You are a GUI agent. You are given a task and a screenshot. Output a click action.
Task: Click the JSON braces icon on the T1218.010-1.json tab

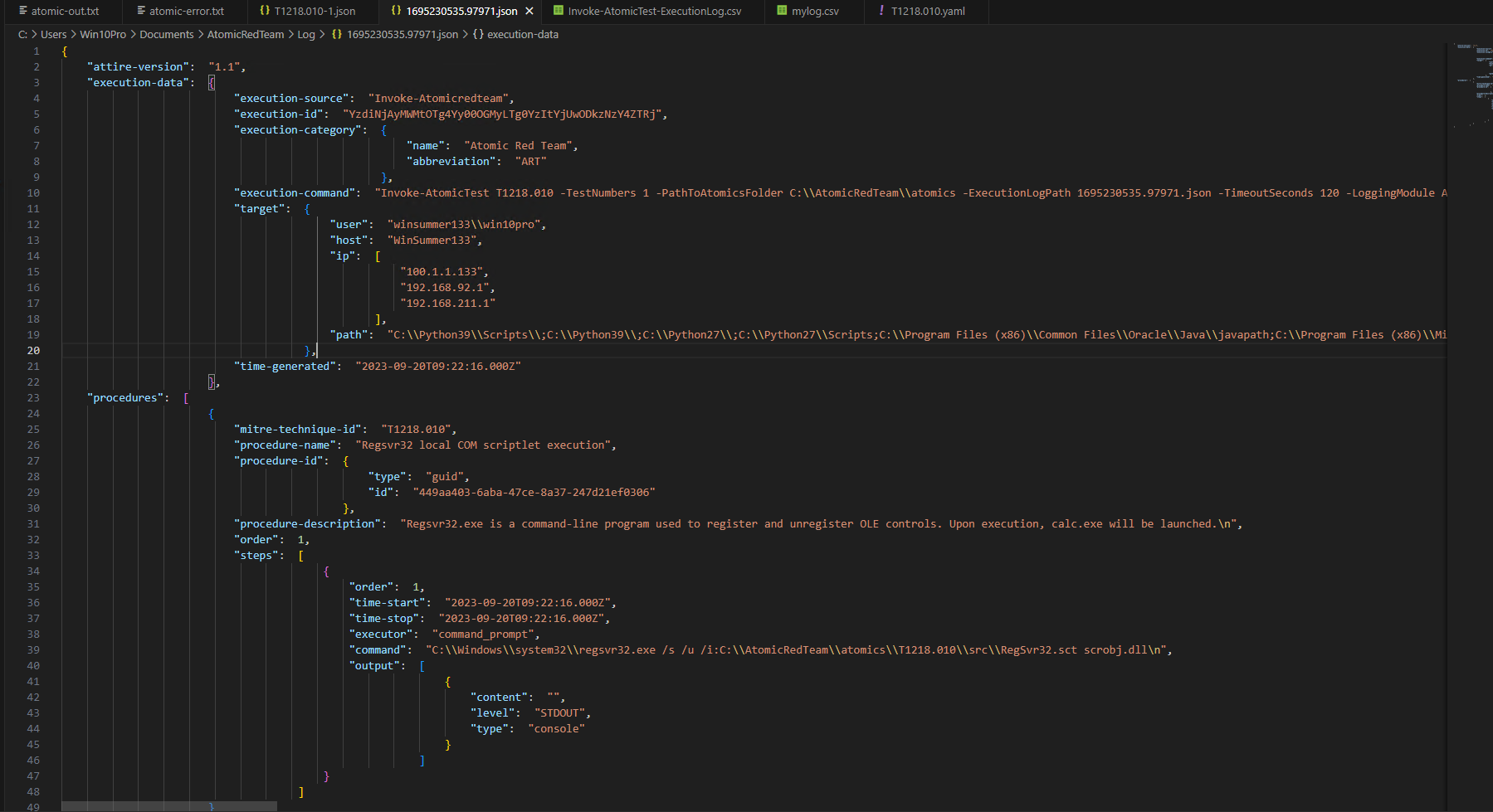(x=264, y=11)
